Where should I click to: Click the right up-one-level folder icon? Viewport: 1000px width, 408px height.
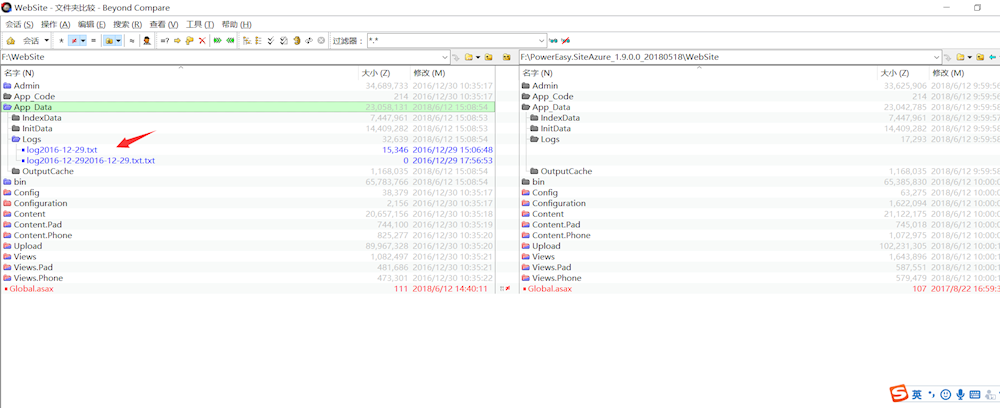980,57
